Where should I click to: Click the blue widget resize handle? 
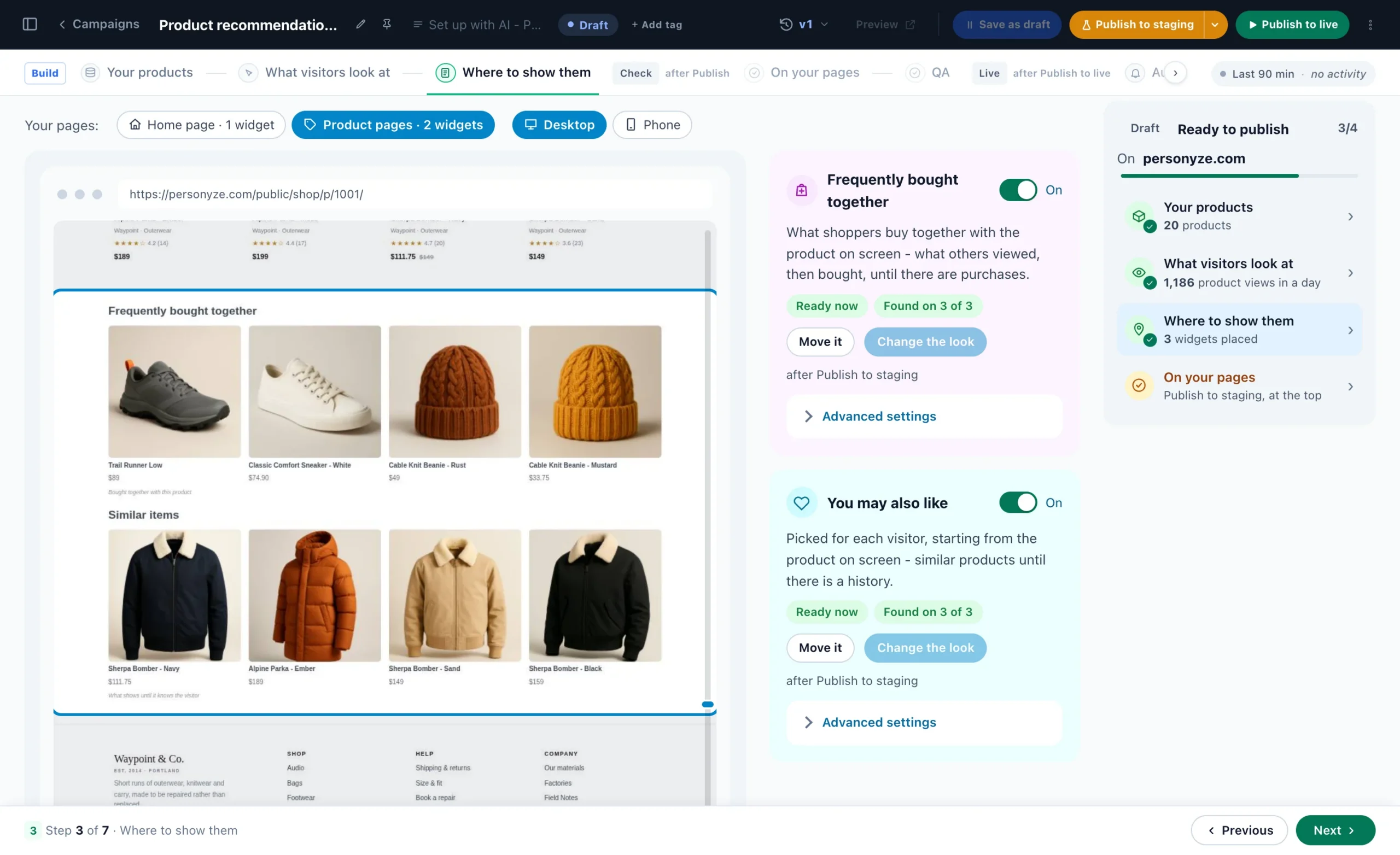pyautogui.click(x=708, y=705)
